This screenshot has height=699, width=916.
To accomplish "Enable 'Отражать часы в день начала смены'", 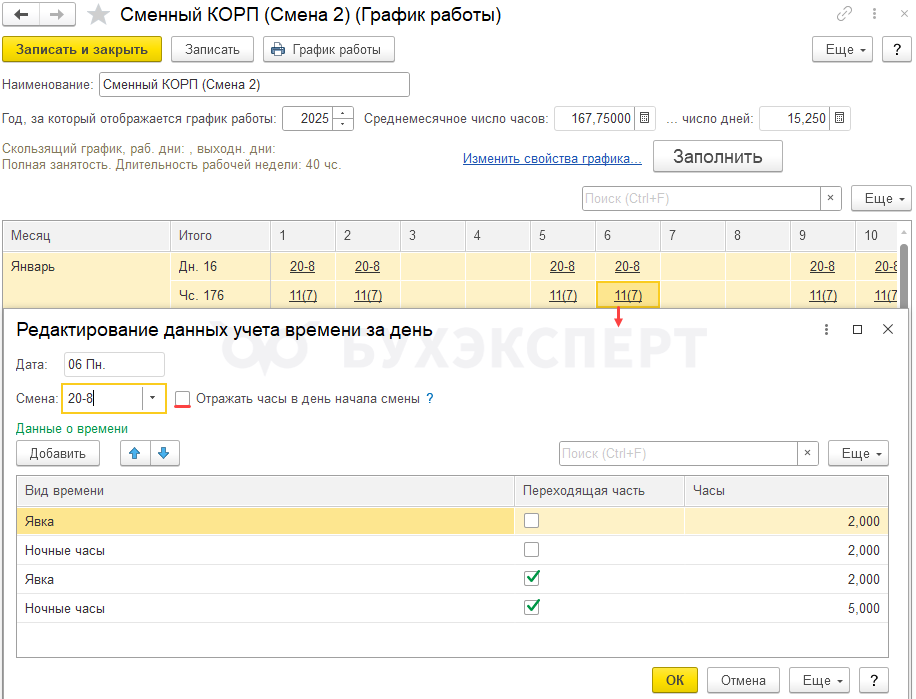I will [182, 398].
